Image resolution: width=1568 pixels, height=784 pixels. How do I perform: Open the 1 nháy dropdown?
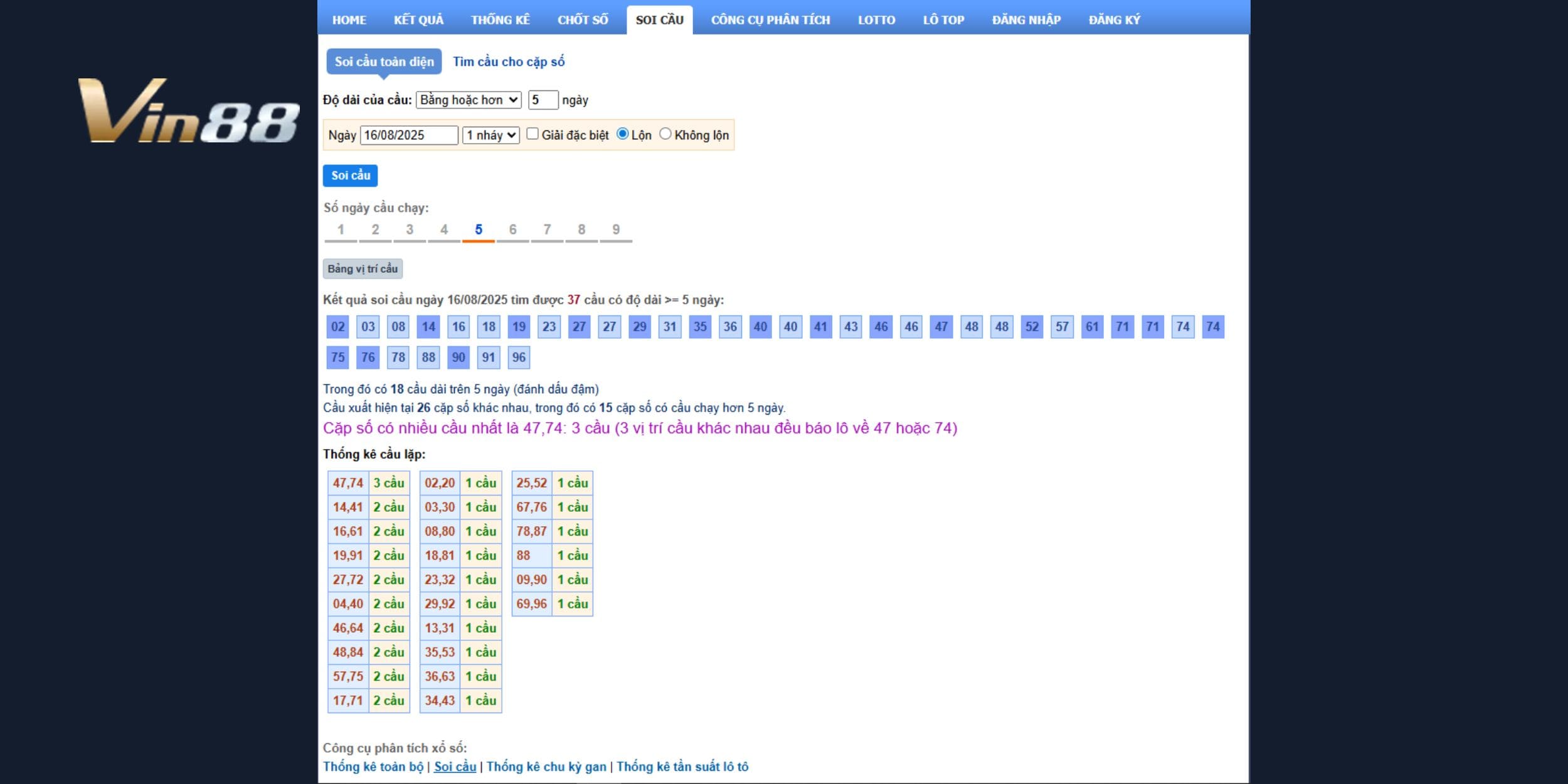pyautogui.click(x=491, y=135)
